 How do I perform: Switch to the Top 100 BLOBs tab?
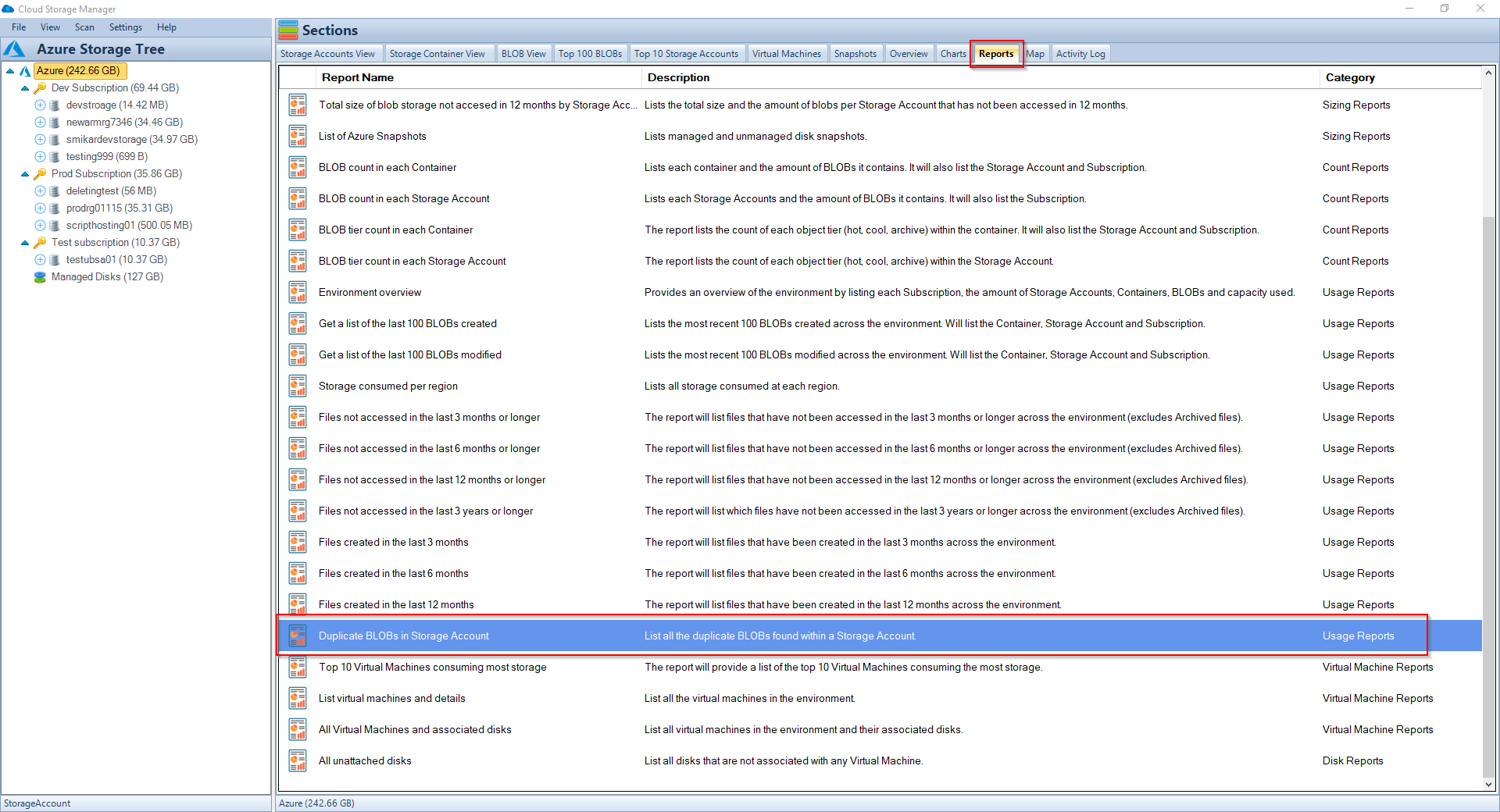[x=590, y=54]
